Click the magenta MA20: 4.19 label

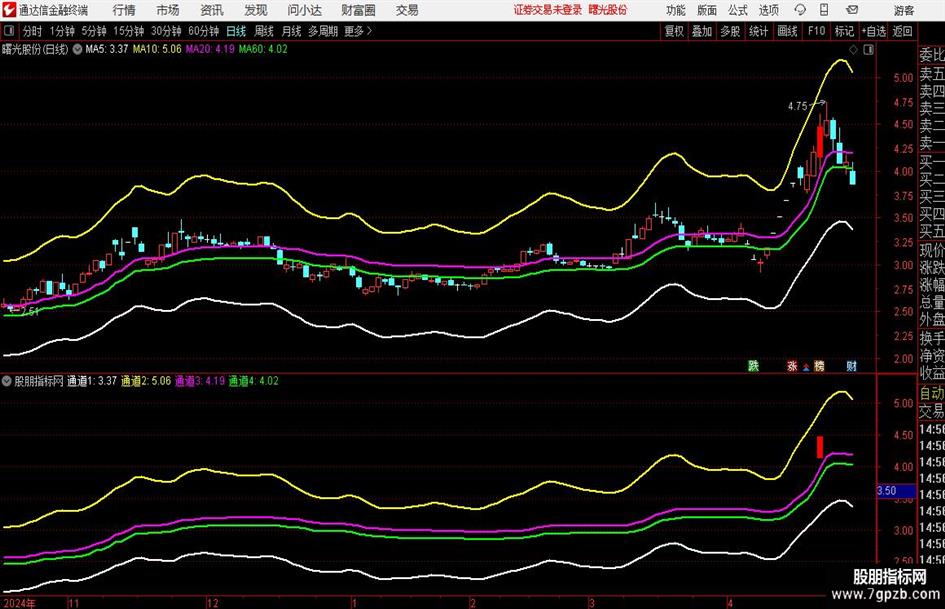pyautogui.click(x=210, y=49)
